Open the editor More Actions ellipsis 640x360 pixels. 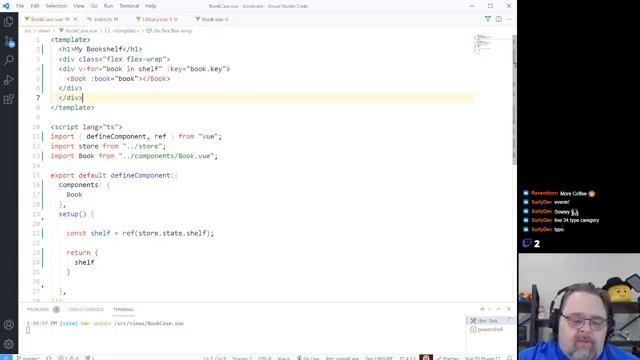[509, 19]
